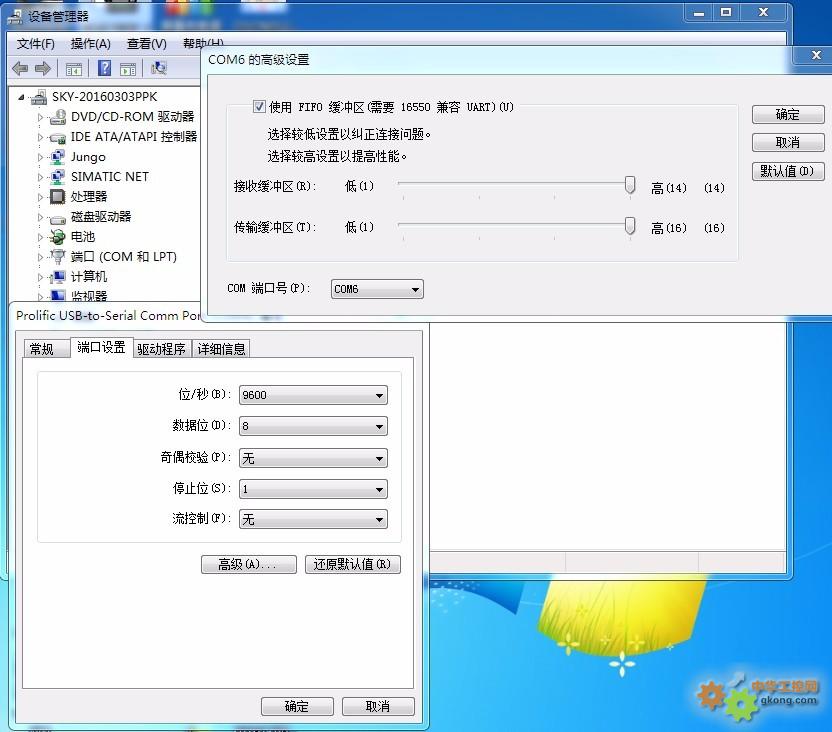Open the 数据位 data bits dropdown

coord(313,426)
